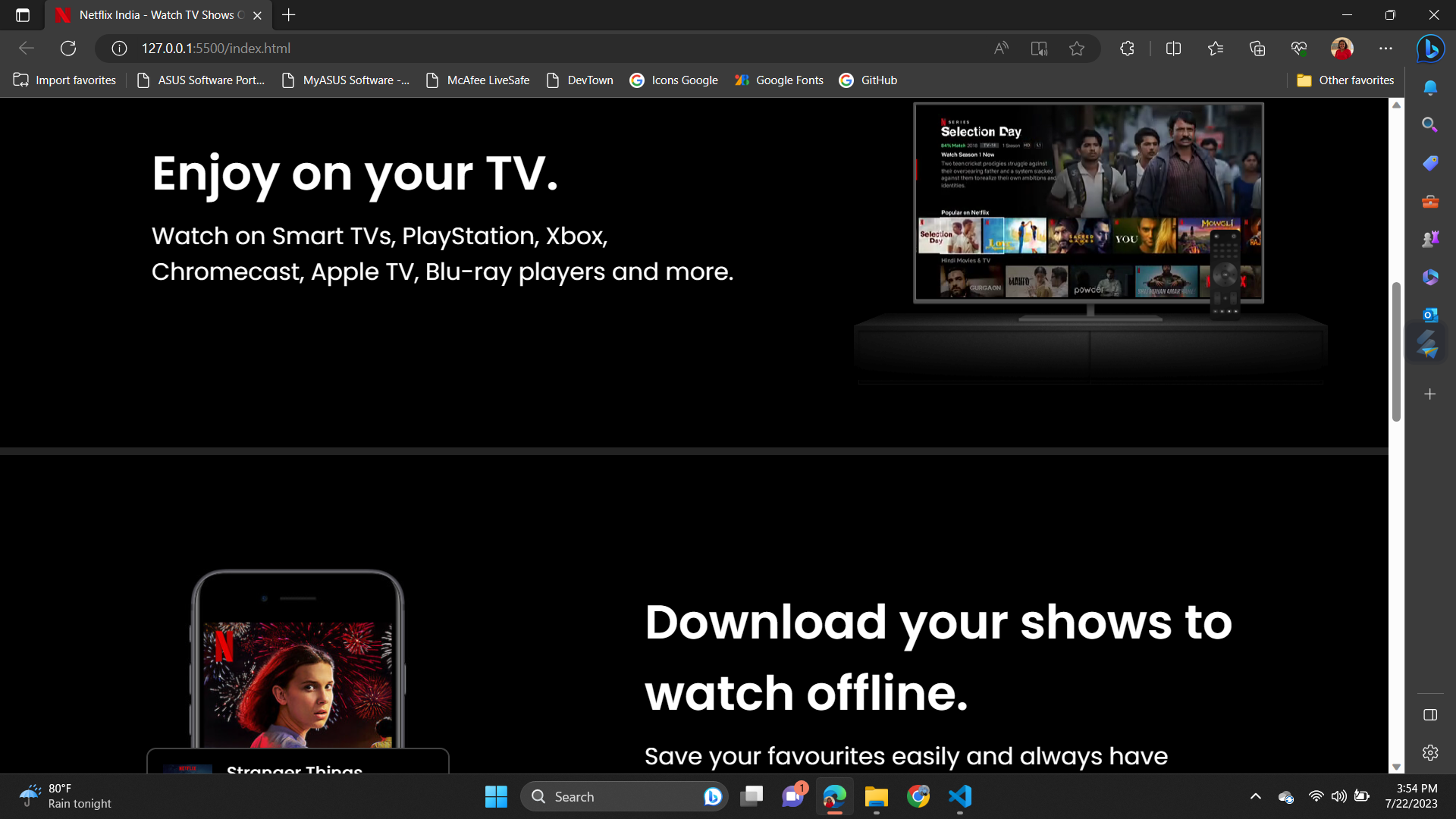Viewport: 1456px width, 819px height.
Task: Open Bing Chat sidebar icon
Action: tap(1430, 49)
